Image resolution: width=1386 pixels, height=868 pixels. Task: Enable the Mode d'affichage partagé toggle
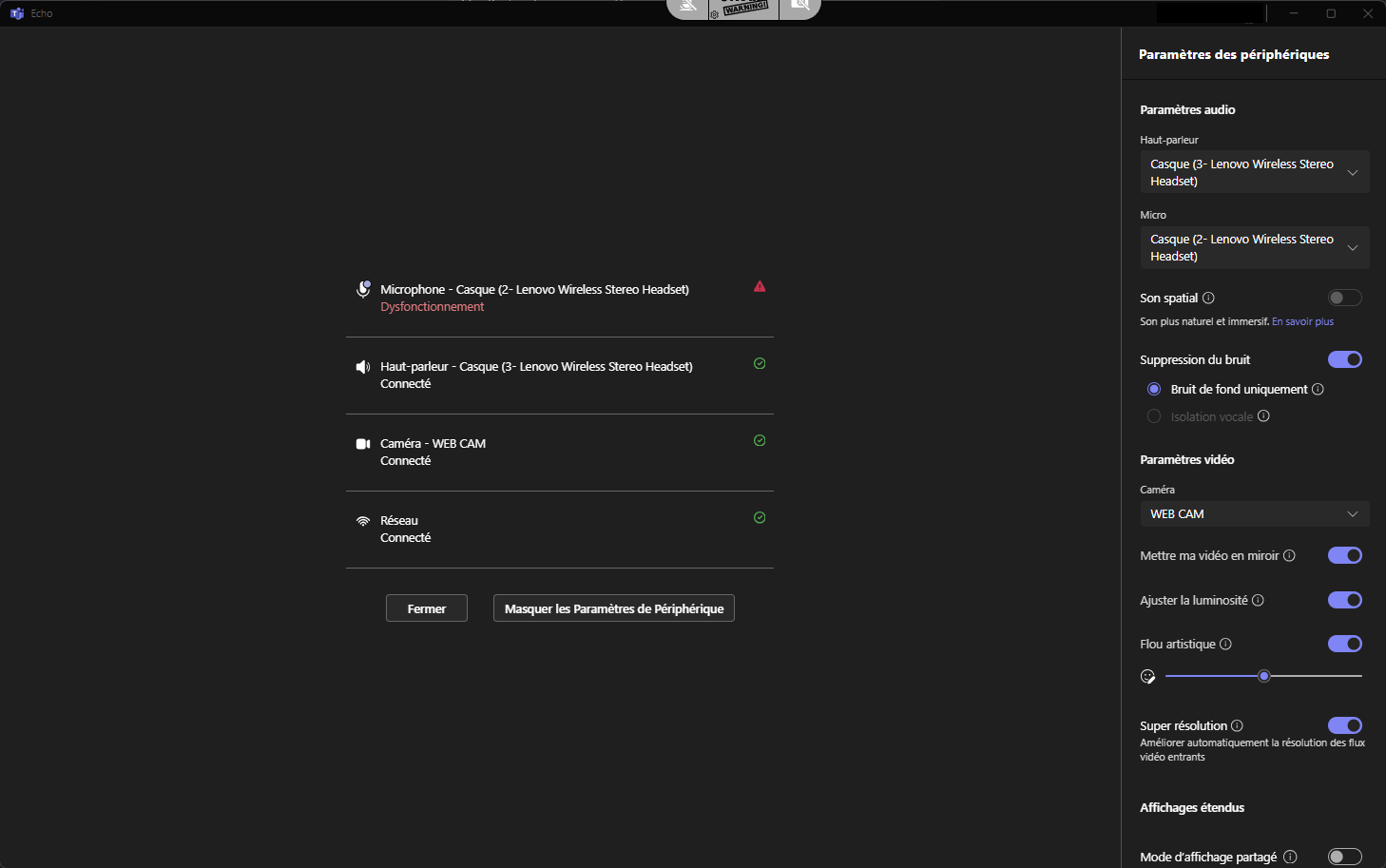coord(1345,857)
